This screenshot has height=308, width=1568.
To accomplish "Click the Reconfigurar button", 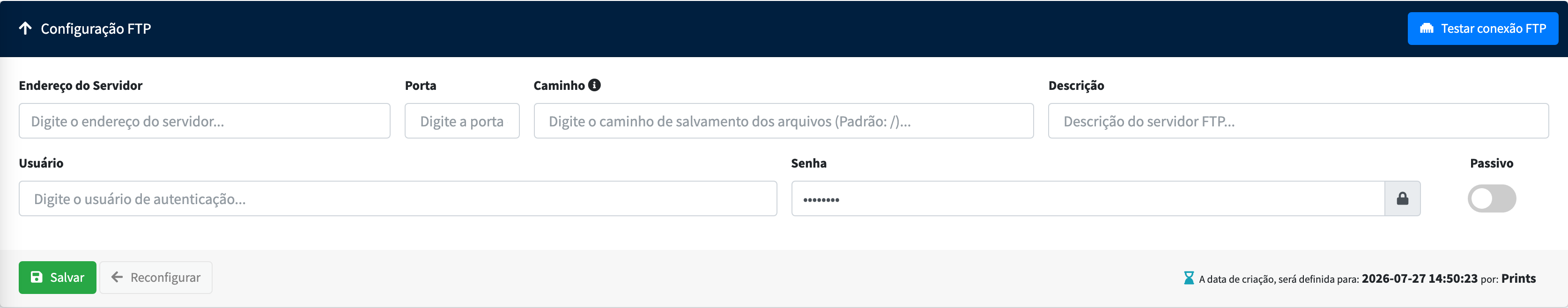I will pyautogui.click(x=156, y=278).
